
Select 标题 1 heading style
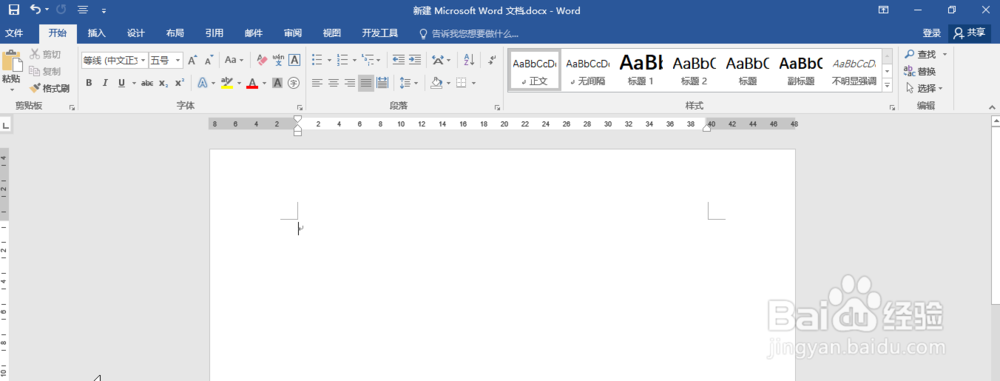[641, 70]
